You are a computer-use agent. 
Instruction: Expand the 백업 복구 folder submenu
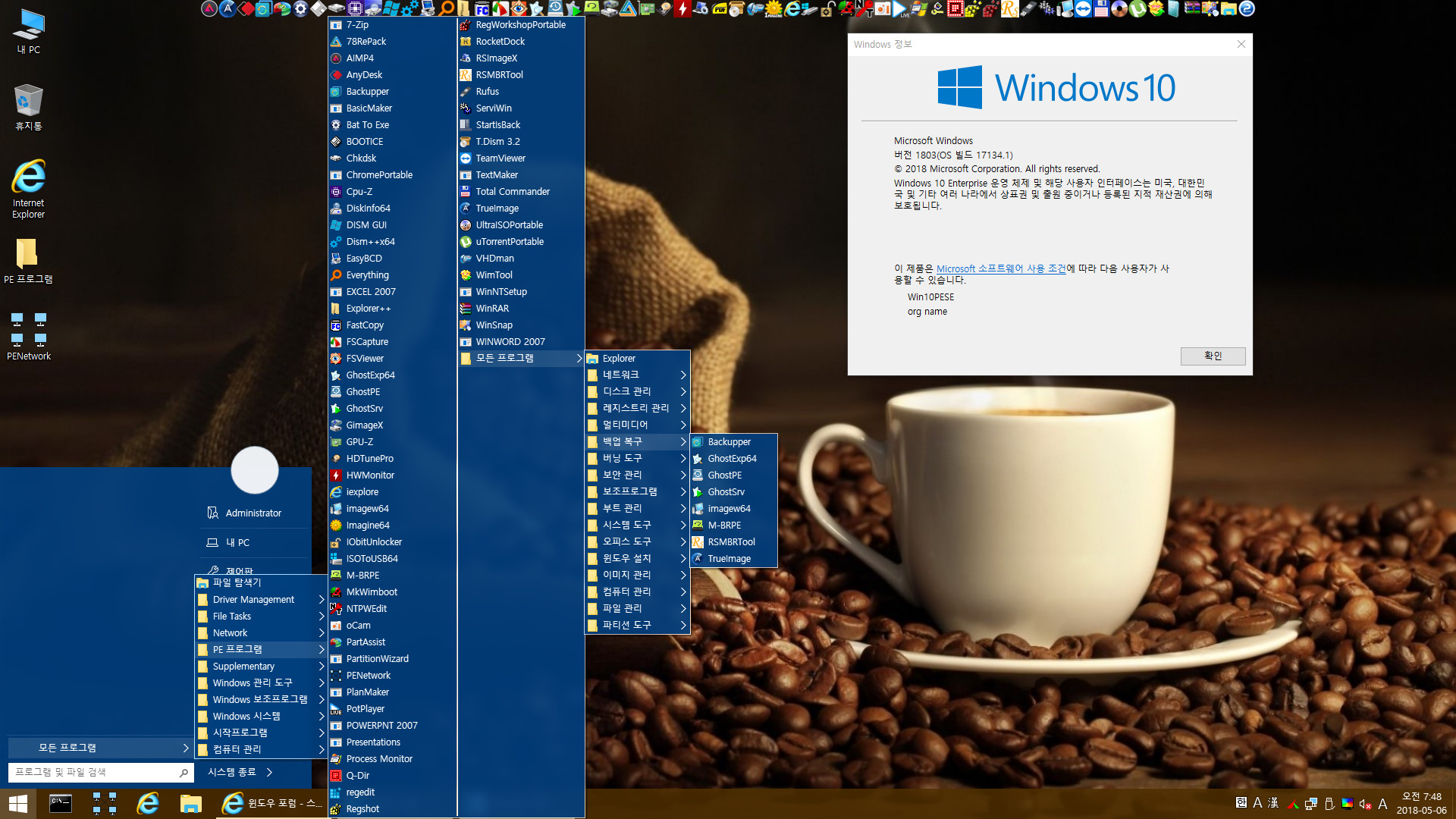point(637,442)
